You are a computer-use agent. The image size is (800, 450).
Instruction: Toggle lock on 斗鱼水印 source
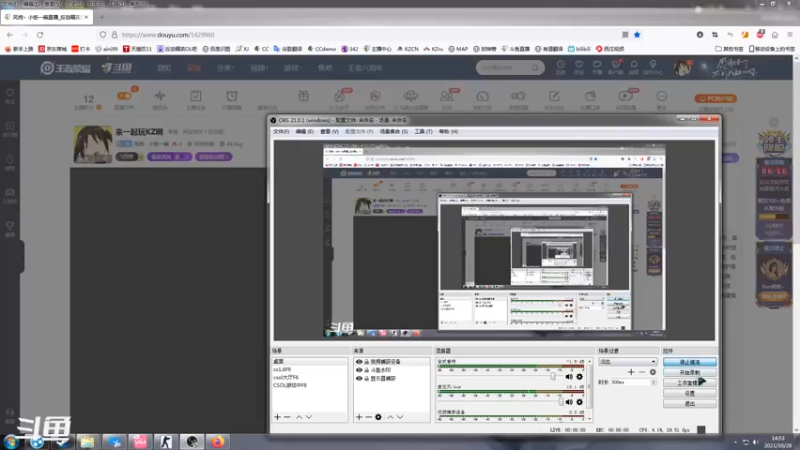366,370
